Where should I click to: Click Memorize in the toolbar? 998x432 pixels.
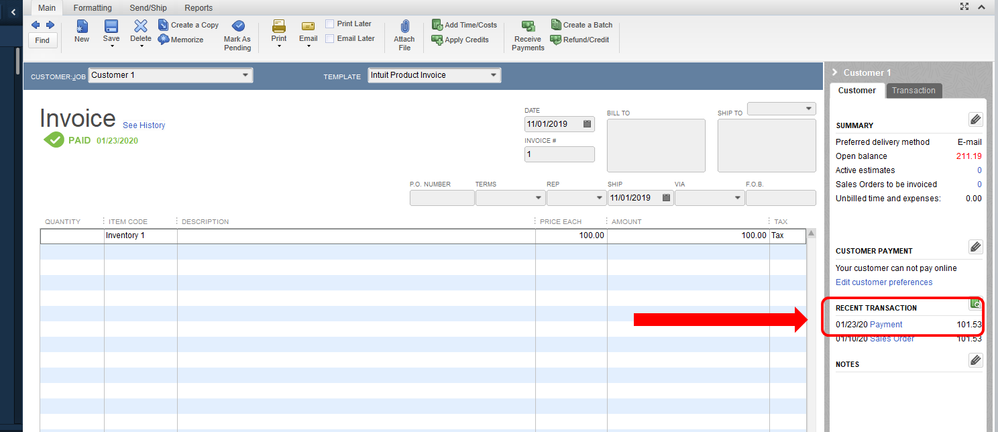[x=181, y=39]
